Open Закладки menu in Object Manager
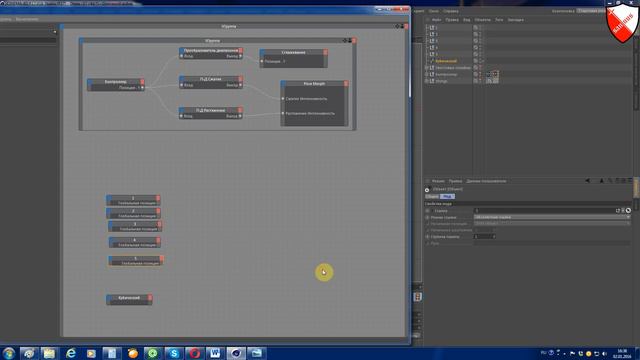Viewport: 640px width, 360px height. [x=516, y=20]
